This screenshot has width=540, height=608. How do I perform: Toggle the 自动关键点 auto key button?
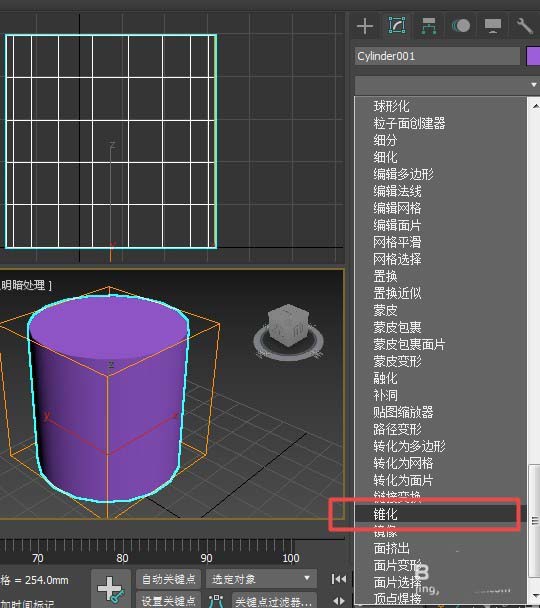169,579
